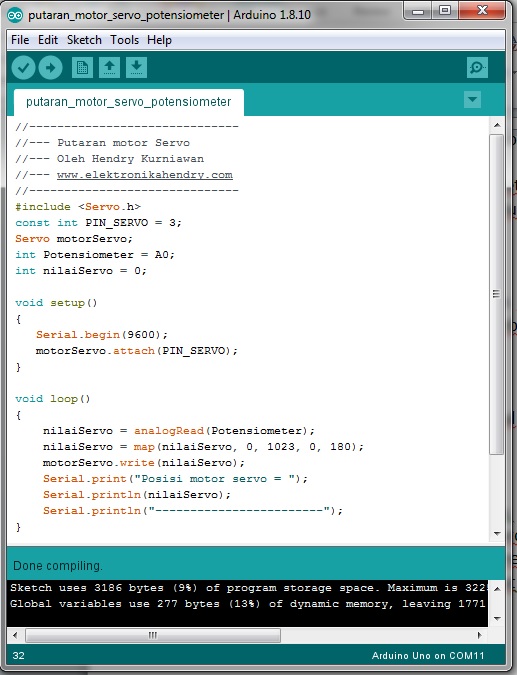Click the Upload arrow button
This screenshot has height=675, width=517.
point(50,68)
